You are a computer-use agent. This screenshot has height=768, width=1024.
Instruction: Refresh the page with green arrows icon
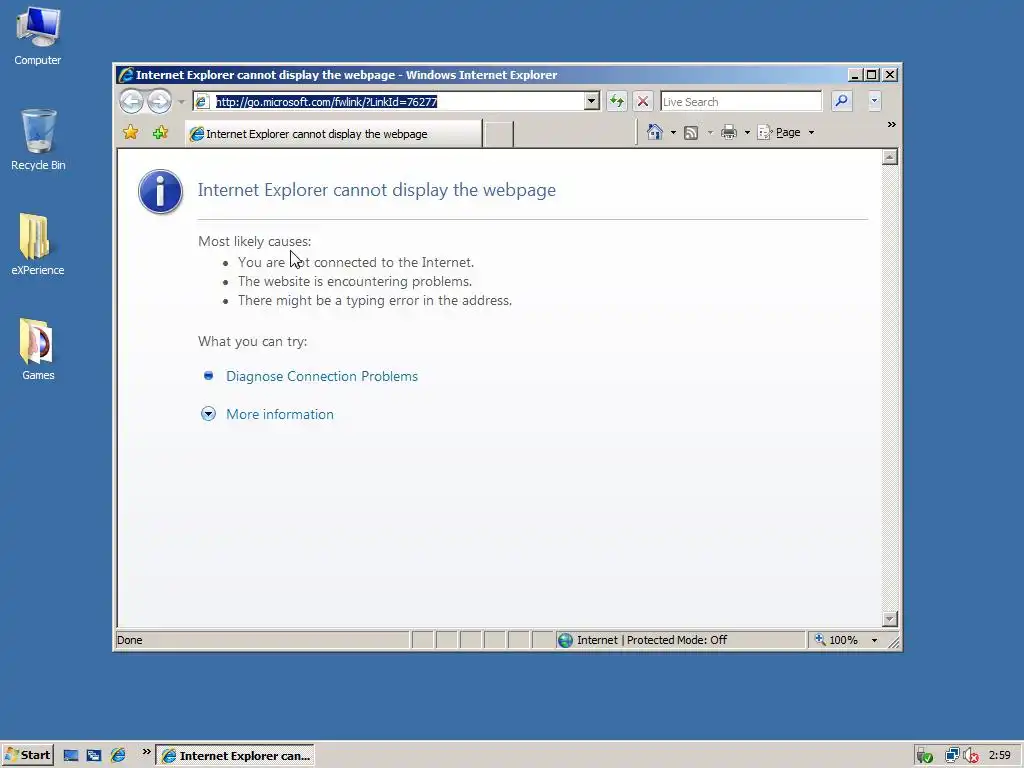[x=616, y=101]
